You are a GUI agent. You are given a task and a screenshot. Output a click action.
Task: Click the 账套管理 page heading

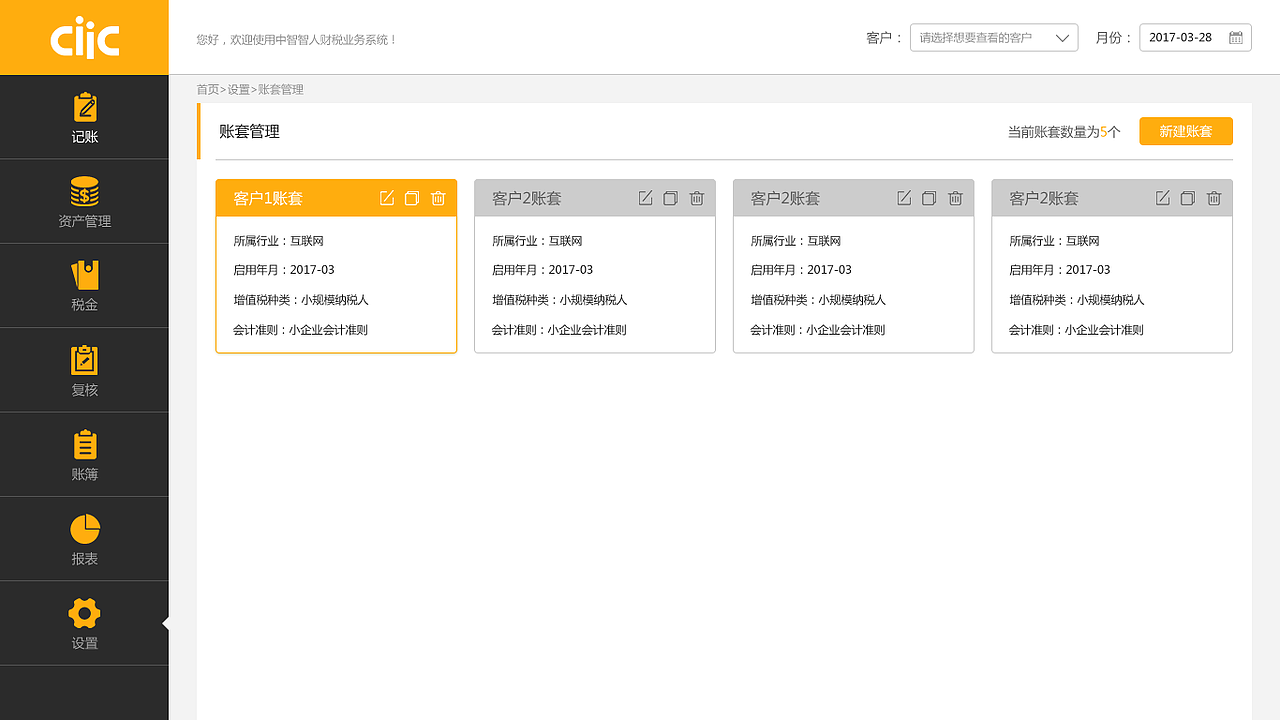click(x=249, y=131)
